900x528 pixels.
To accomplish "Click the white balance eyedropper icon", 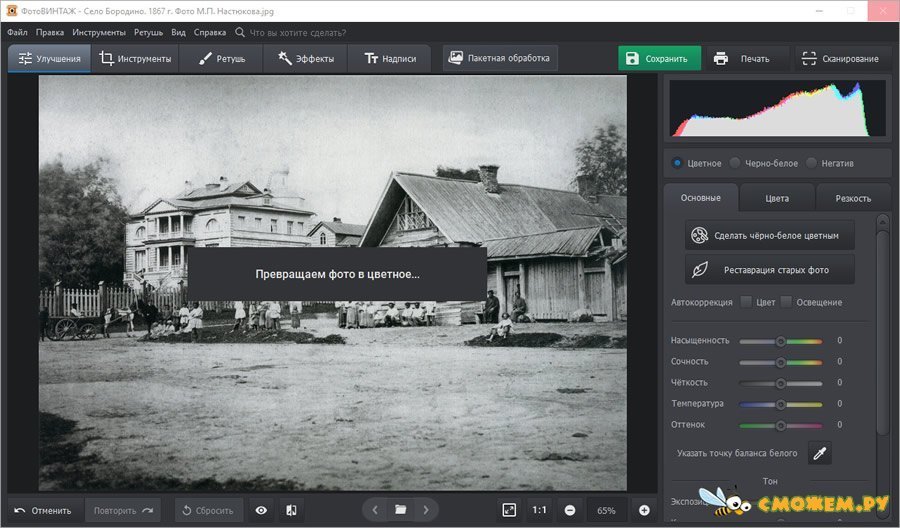I will coord(820,453).
